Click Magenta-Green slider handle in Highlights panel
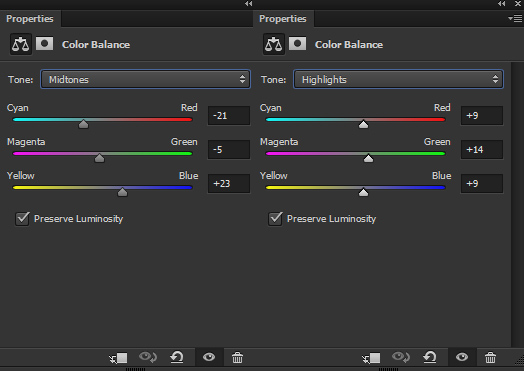524x371 pixels. [368, 158]
